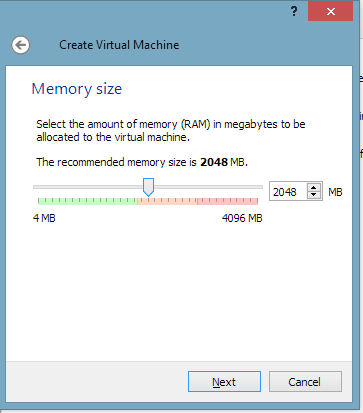This screenshot has height=413, width=363.
Task: Increase memory with the spinner up arrow
Action: pos(313,188)
